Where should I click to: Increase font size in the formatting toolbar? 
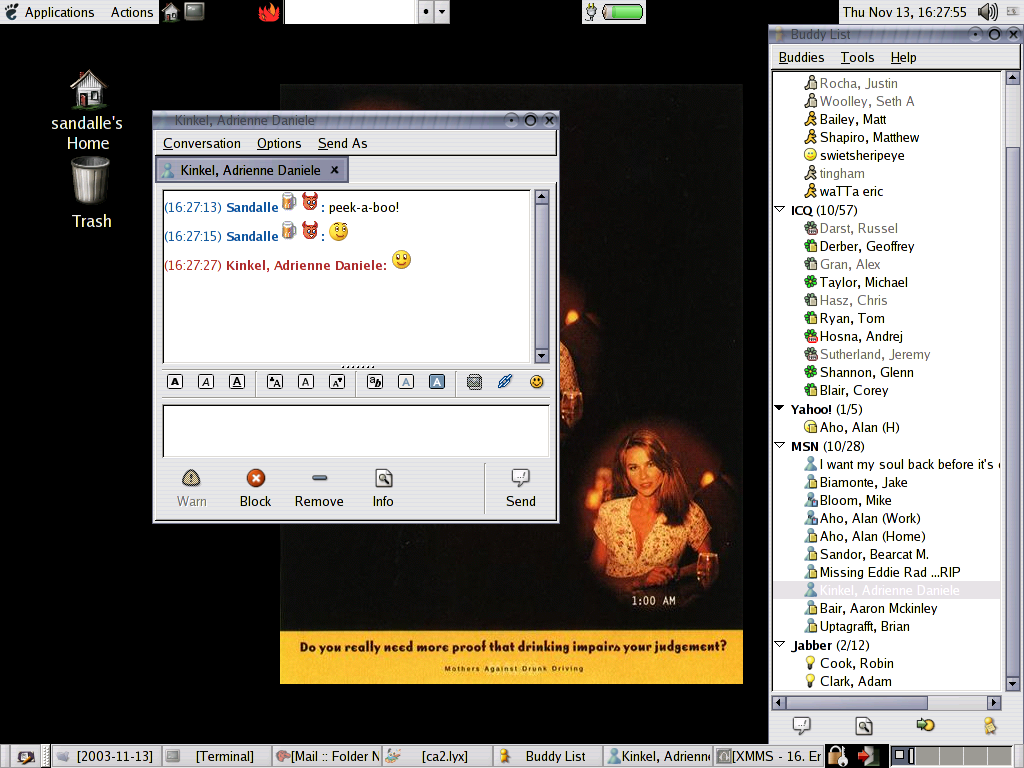point(275,382)
